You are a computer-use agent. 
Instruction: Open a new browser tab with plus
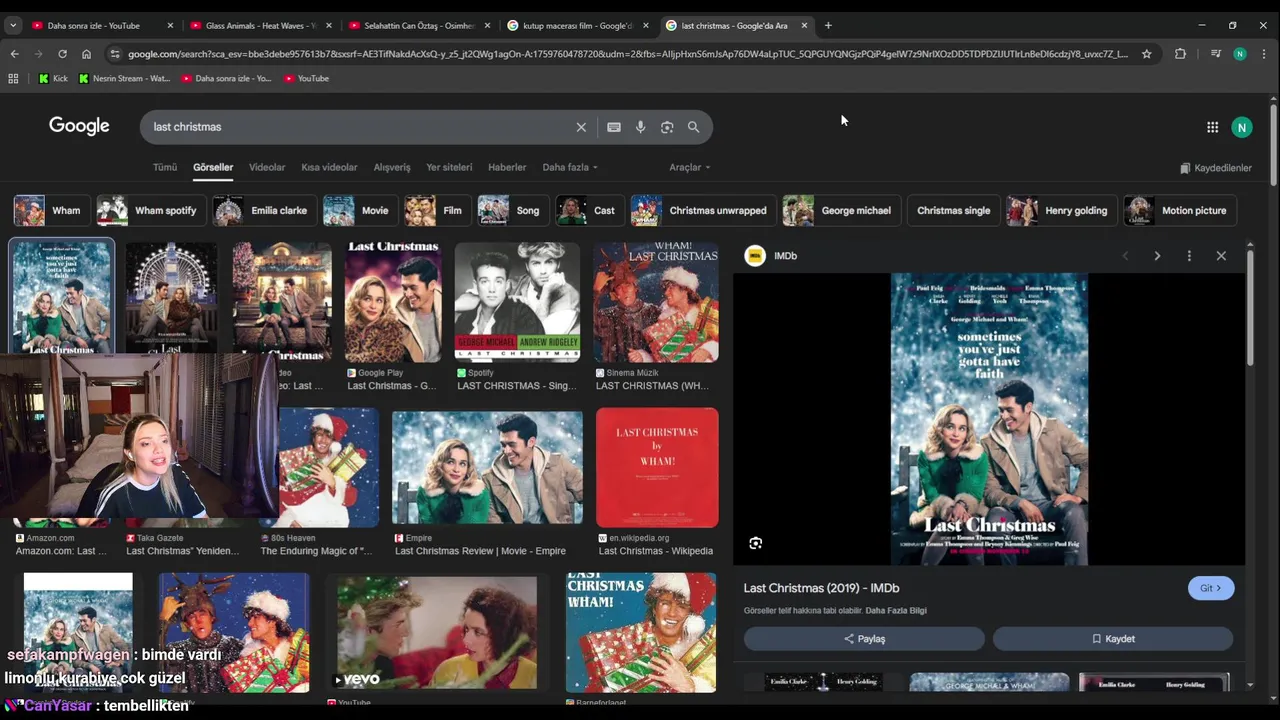828,25
